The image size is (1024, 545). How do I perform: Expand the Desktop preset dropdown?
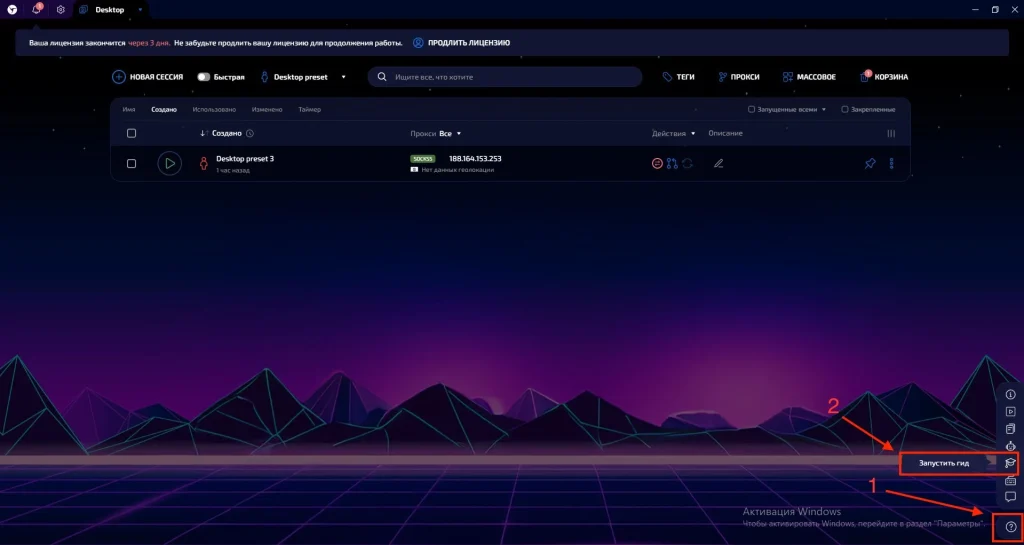tap(344, 77)
